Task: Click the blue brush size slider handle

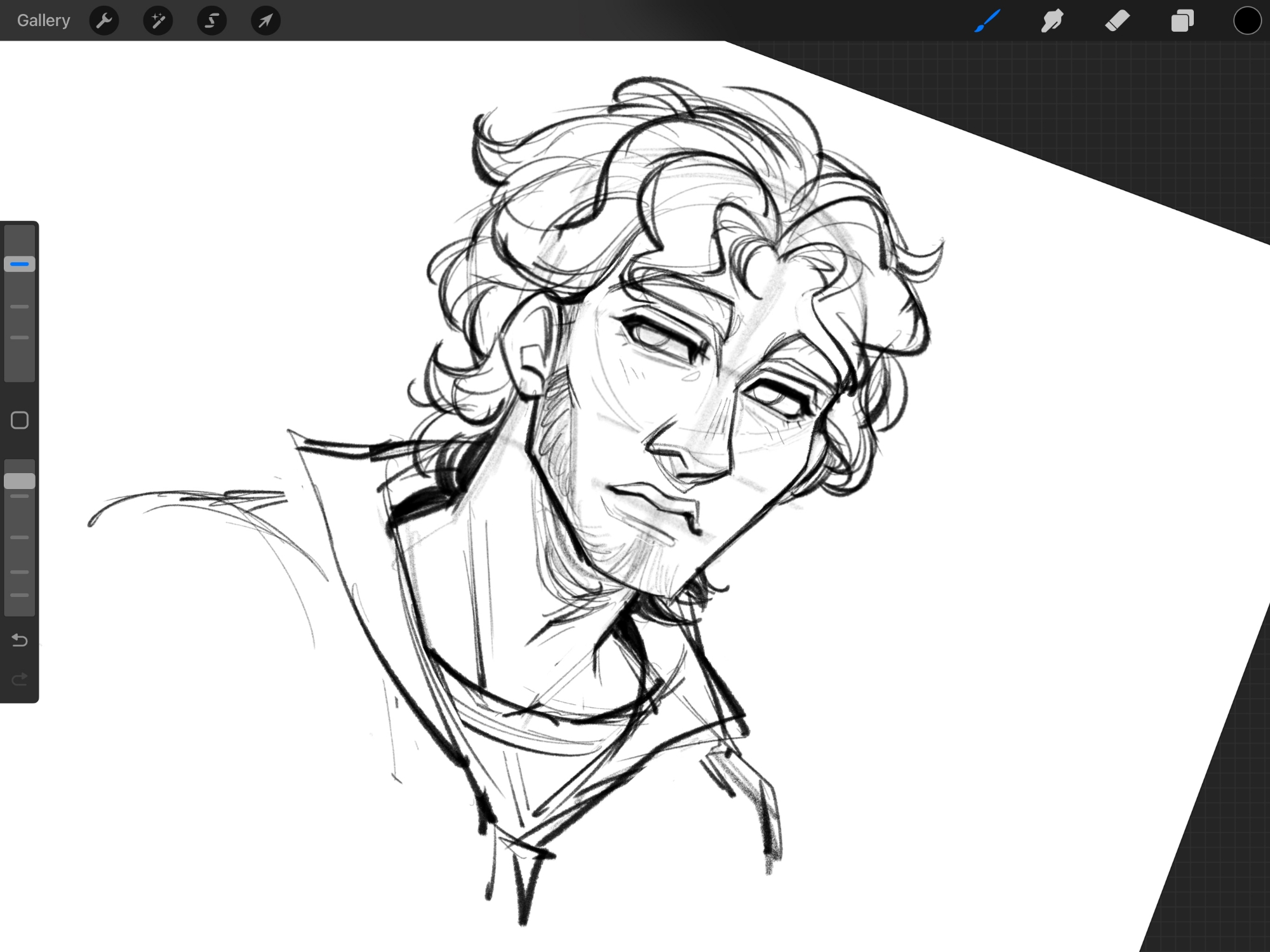Action: coord(20,264)
